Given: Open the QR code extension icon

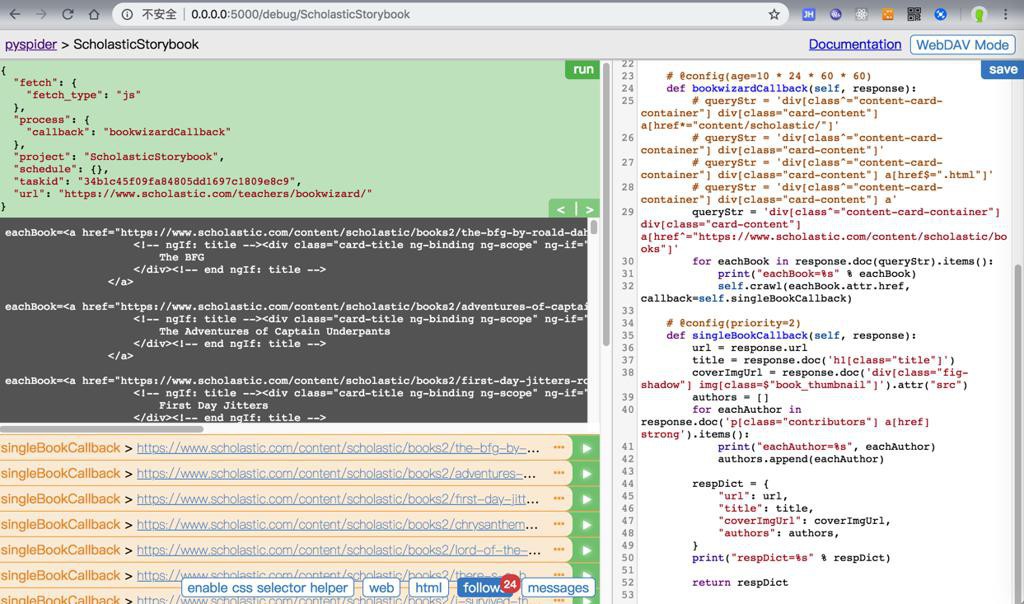Looking at the screenshot, I should [x=914, y=14].
